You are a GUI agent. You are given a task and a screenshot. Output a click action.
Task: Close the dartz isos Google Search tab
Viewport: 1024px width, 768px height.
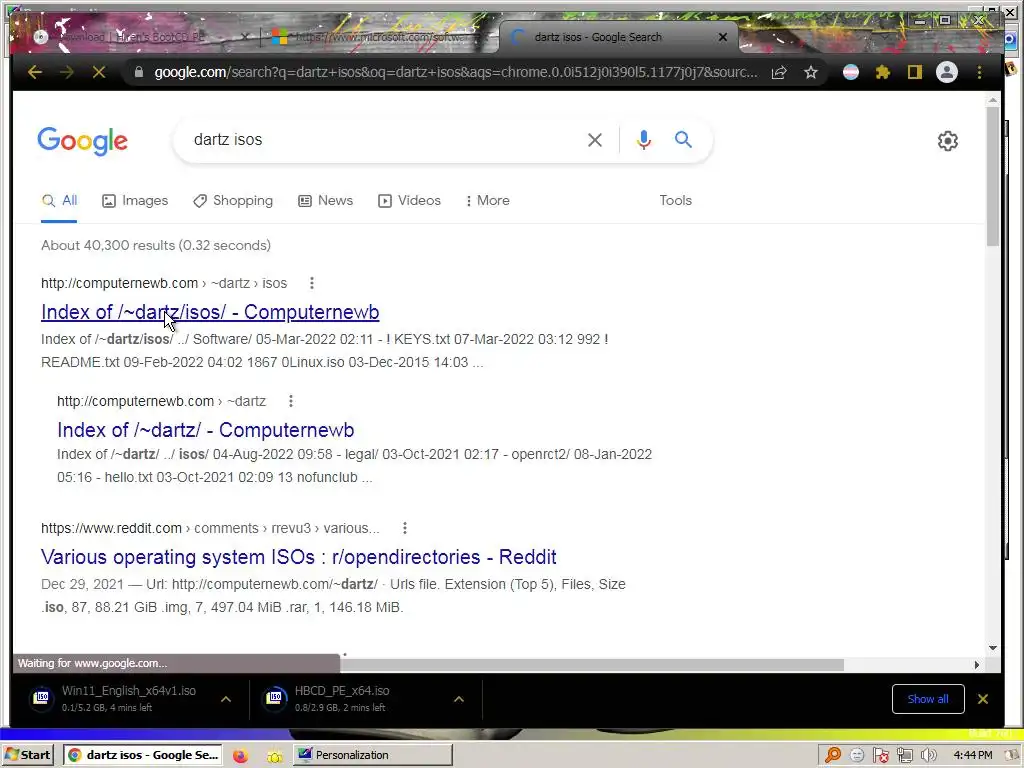tap(722, 37)
